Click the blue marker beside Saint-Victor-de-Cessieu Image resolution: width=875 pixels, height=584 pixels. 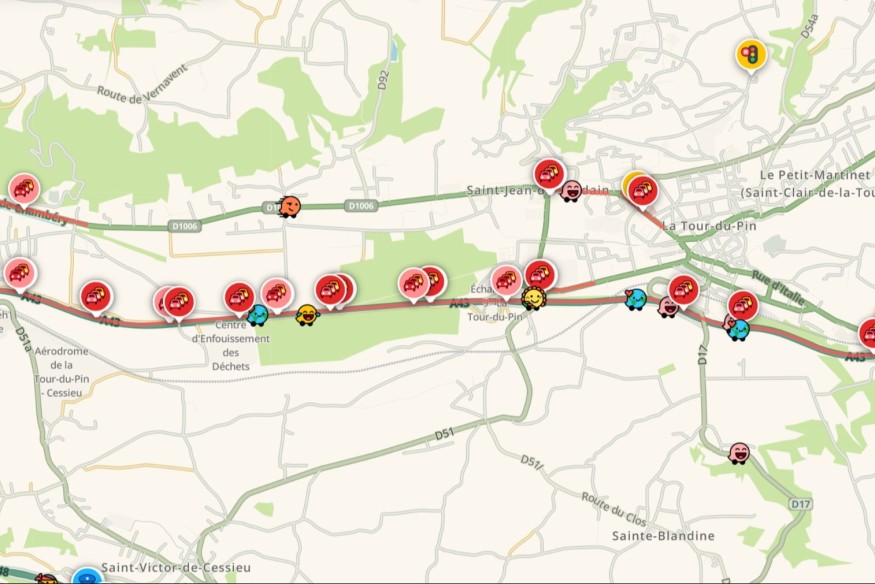click(x=87, y=576)
